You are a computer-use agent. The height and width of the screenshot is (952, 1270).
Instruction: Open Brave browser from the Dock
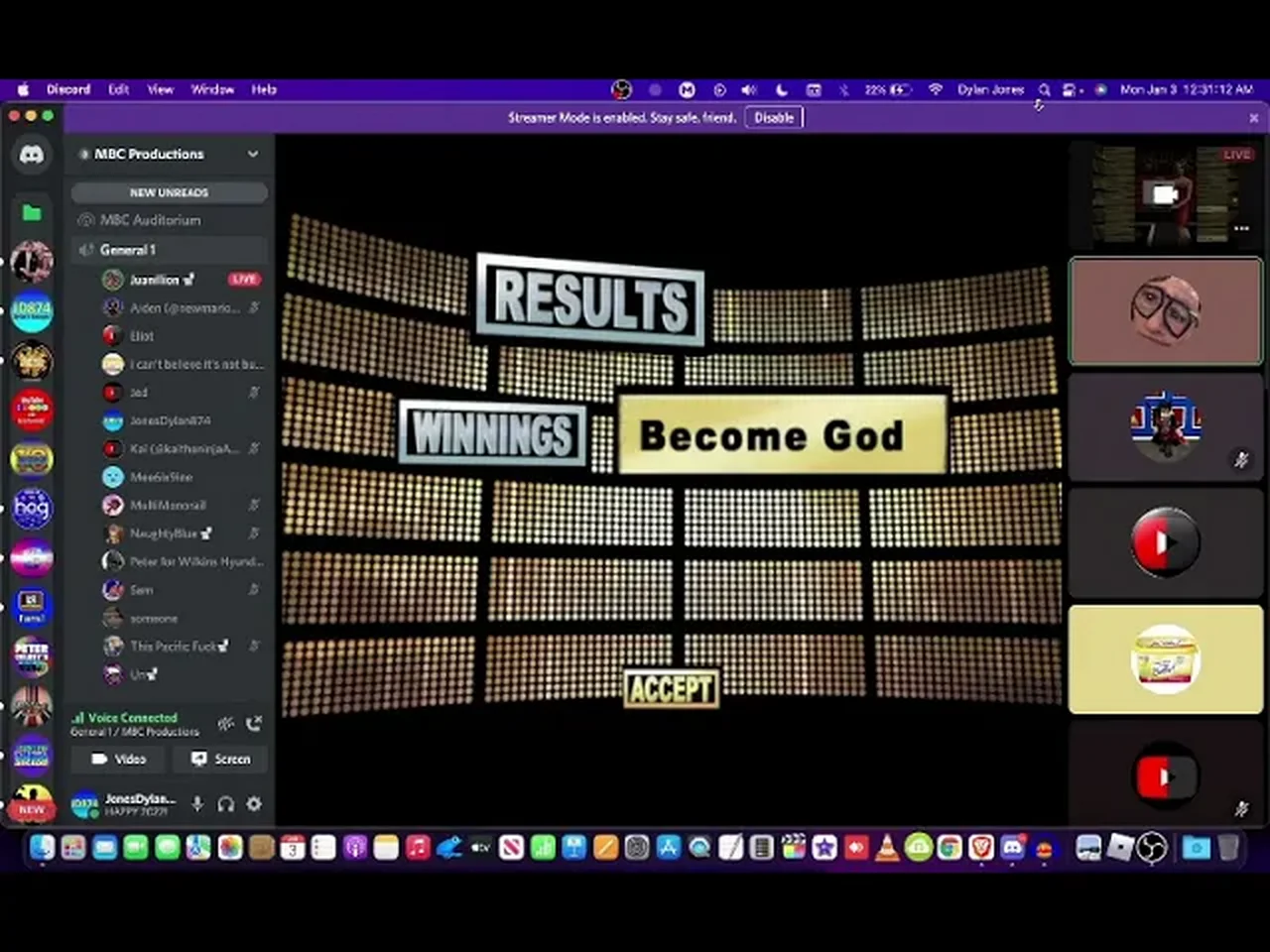click(981, 848)
